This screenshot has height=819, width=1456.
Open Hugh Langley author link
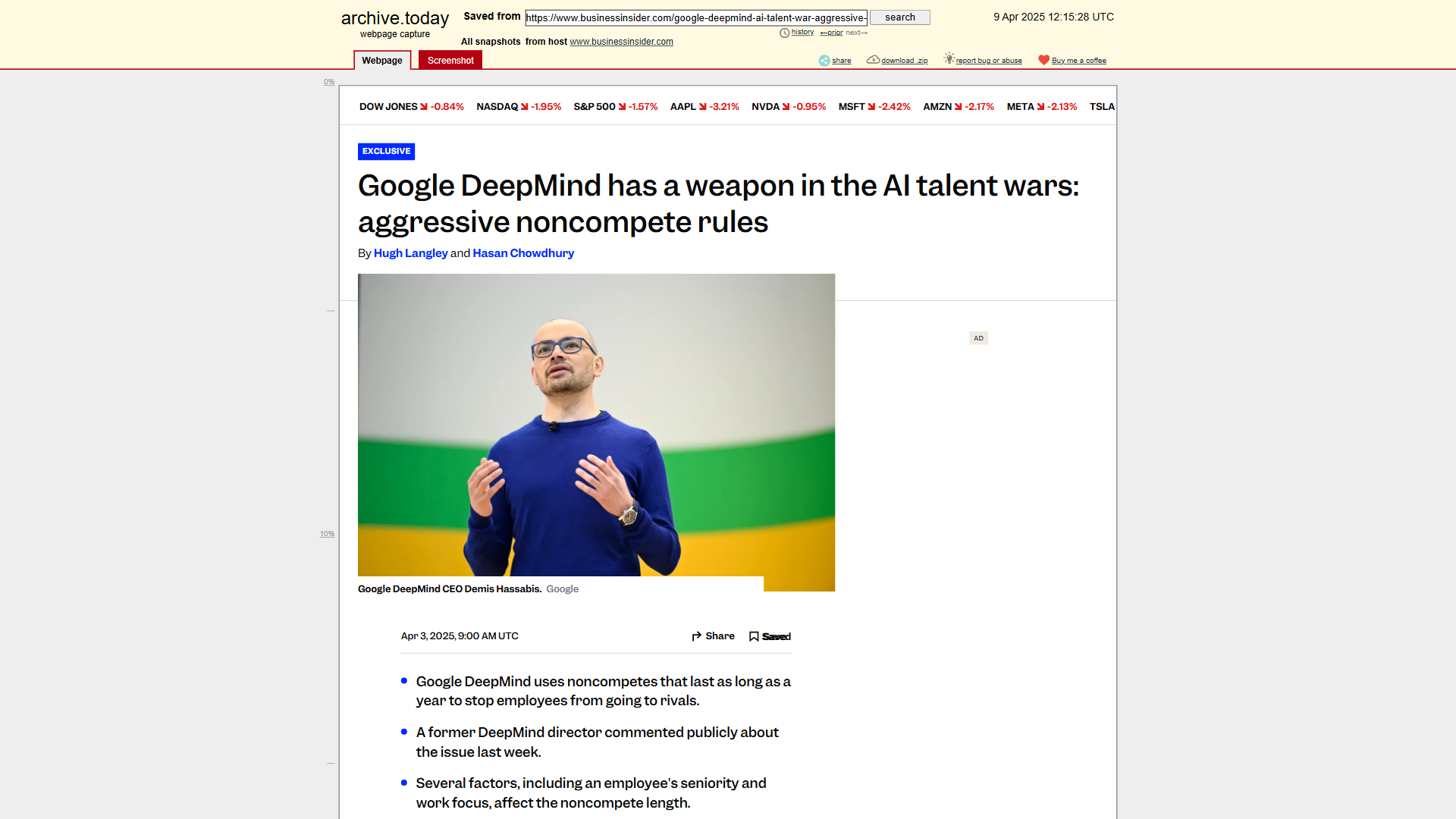click(410, 253)
